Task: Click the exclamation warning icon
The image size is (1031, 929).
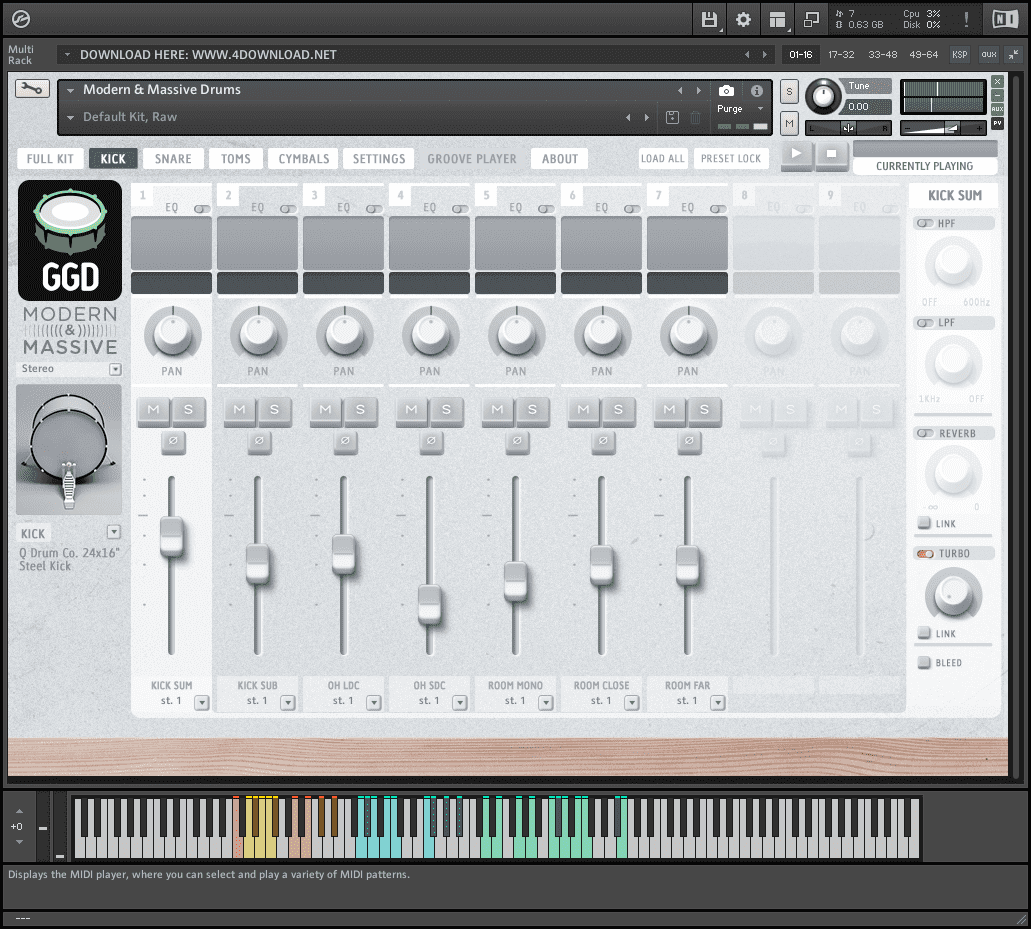Action: (966, 20)
